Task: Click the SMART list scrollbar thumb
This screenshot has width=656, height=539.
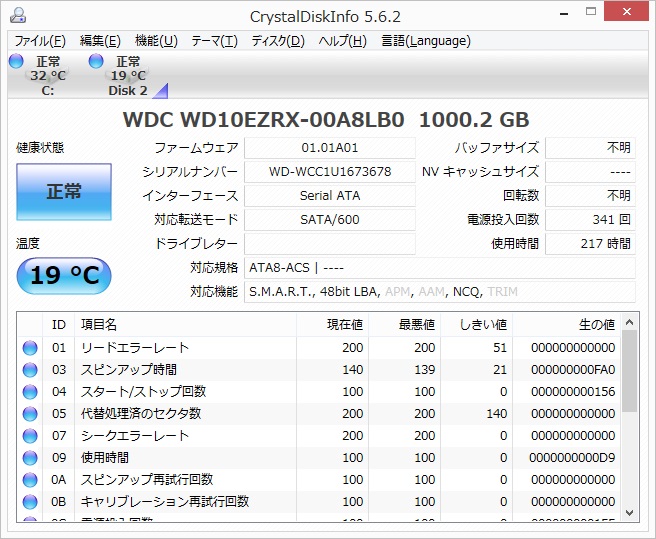Action: coord(629,371)
